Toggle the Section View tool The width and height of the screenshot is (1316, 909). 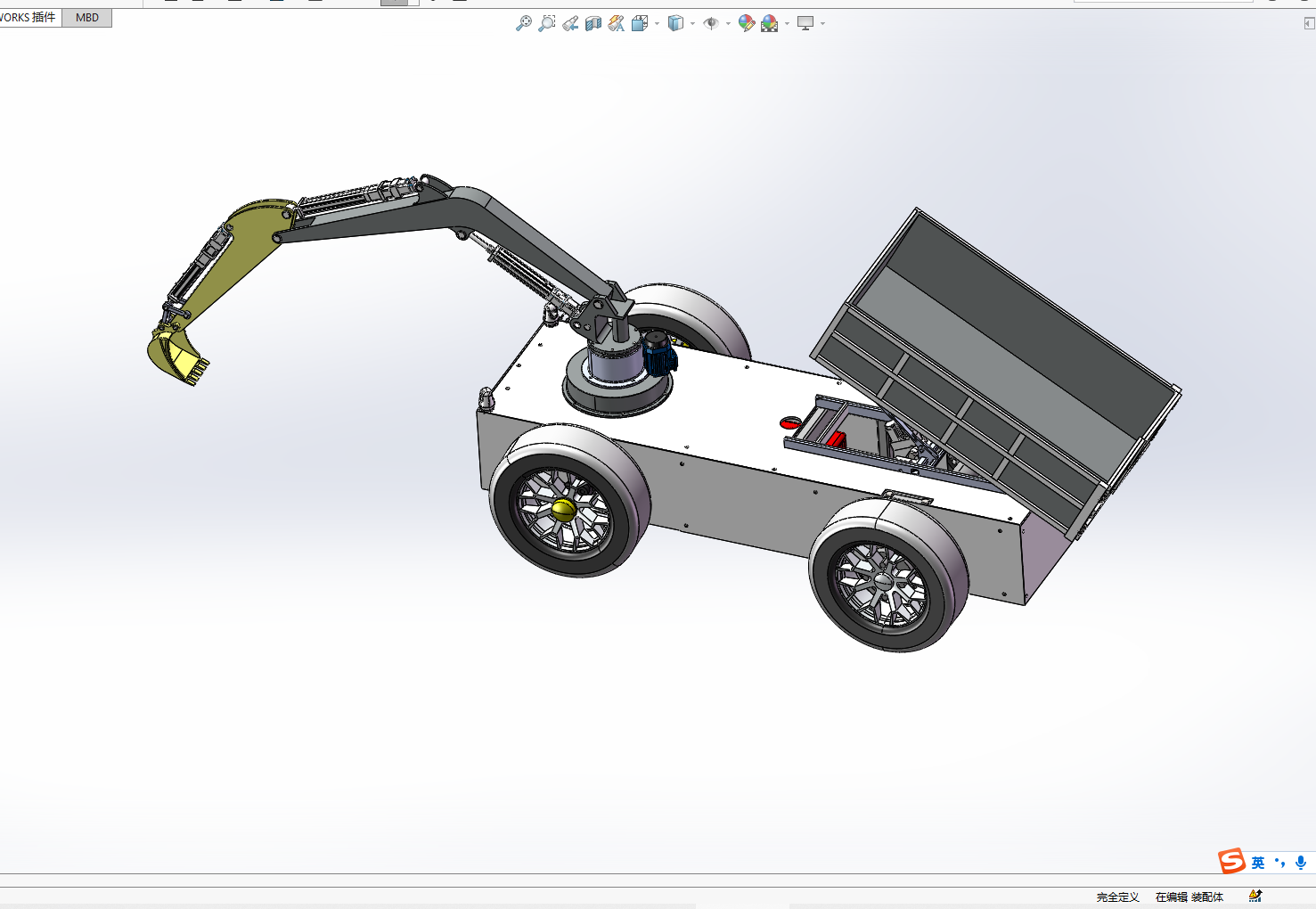click(x=593, y=23)
